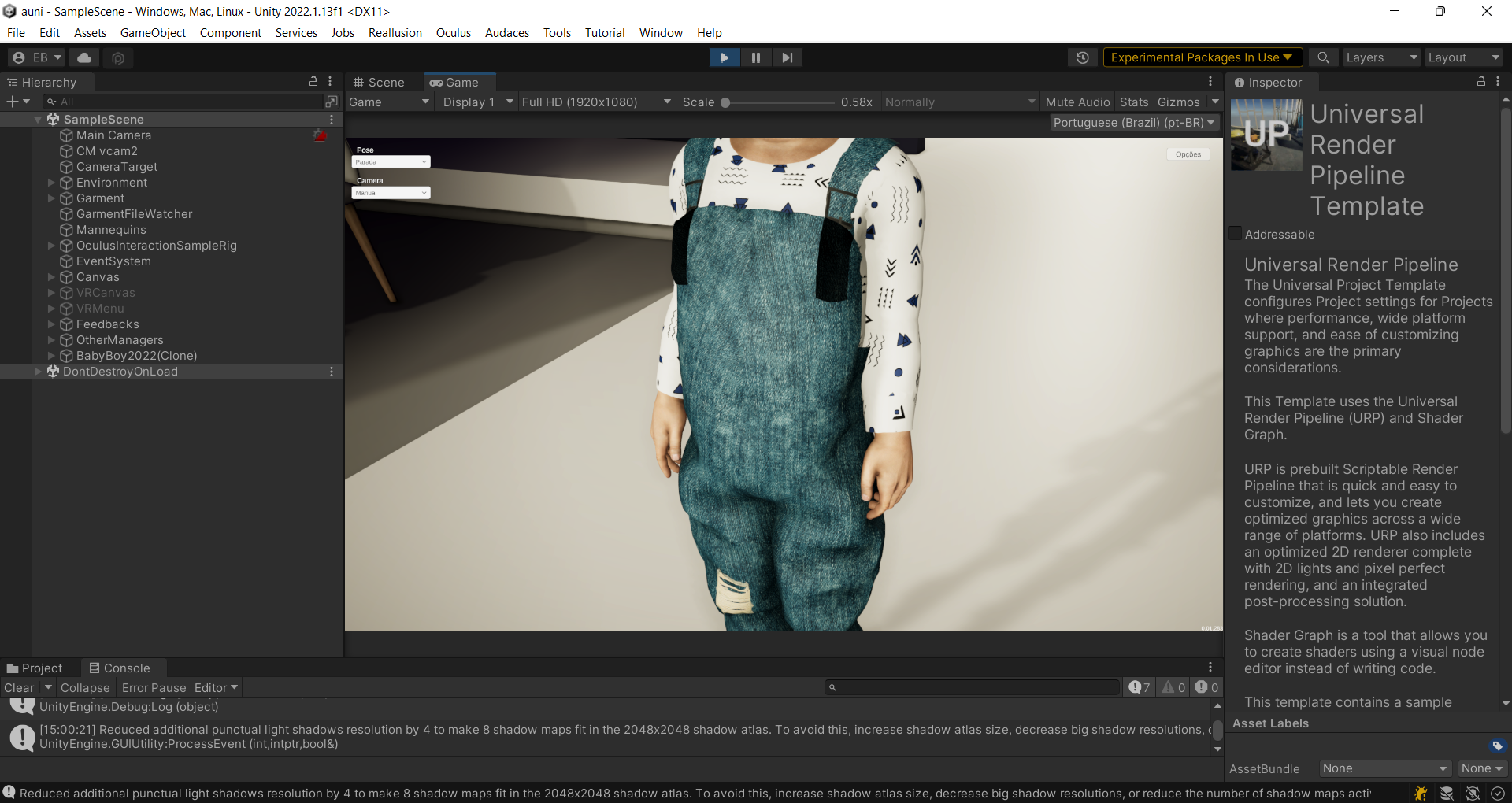The width and height of the screenshot is (1512, 803).
Task: Expand the Garment object
Action: point(51,198)
